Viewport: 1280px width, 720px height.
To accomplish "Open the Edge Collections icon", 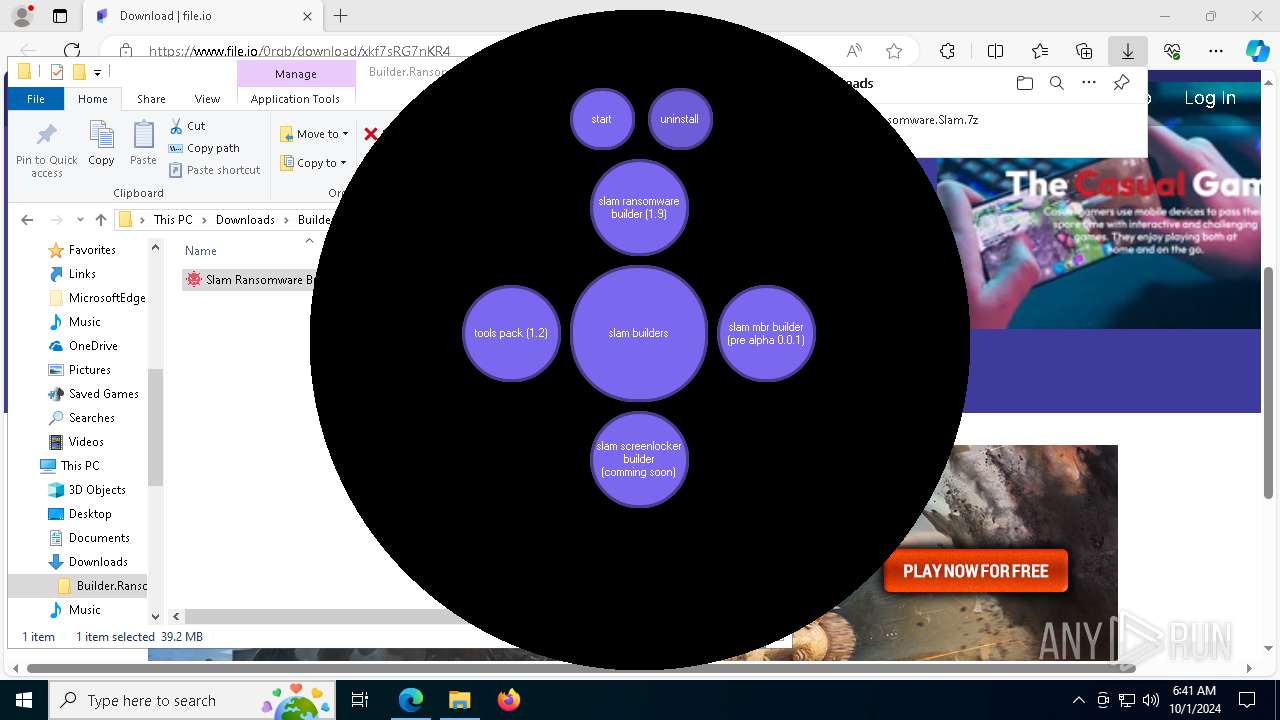I will click(x=1084, y=51).
